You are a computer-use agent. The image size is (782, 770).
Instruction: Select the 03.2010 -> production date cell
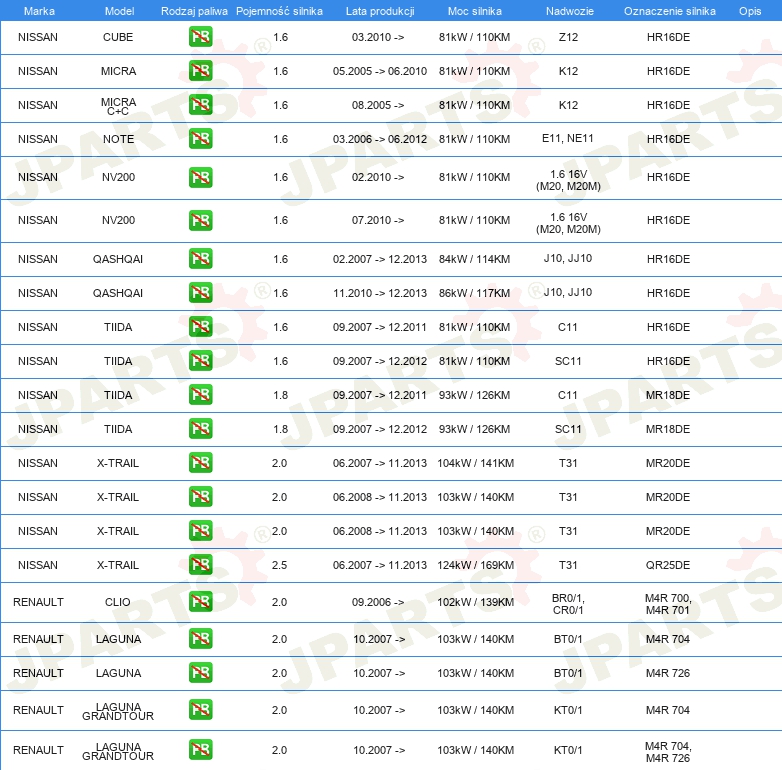[378, 37]
